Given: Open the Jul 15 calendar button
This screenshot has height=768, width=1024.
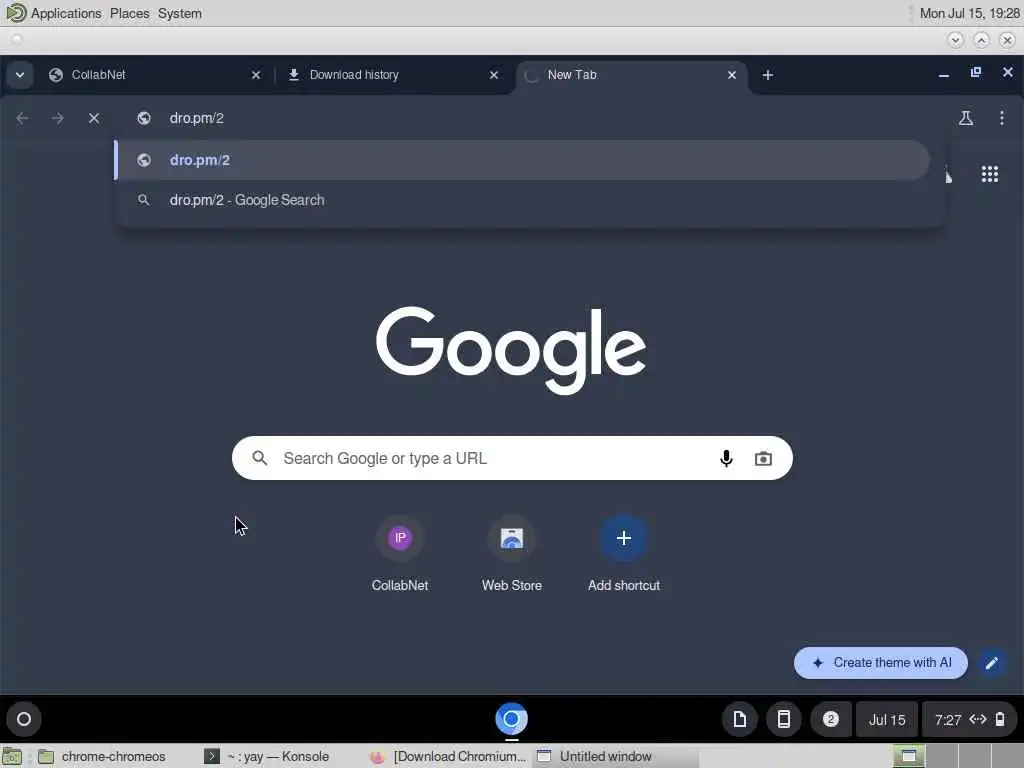Looking at the screenshot, I should (887, 720).
